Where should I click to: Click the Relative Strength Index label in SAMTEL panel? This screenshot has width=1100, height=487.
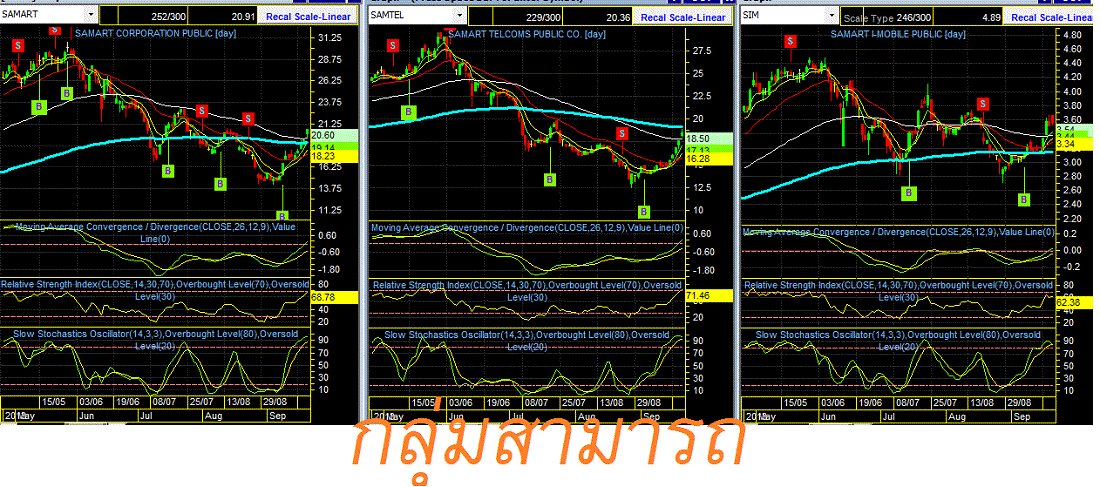pos(526,291)
